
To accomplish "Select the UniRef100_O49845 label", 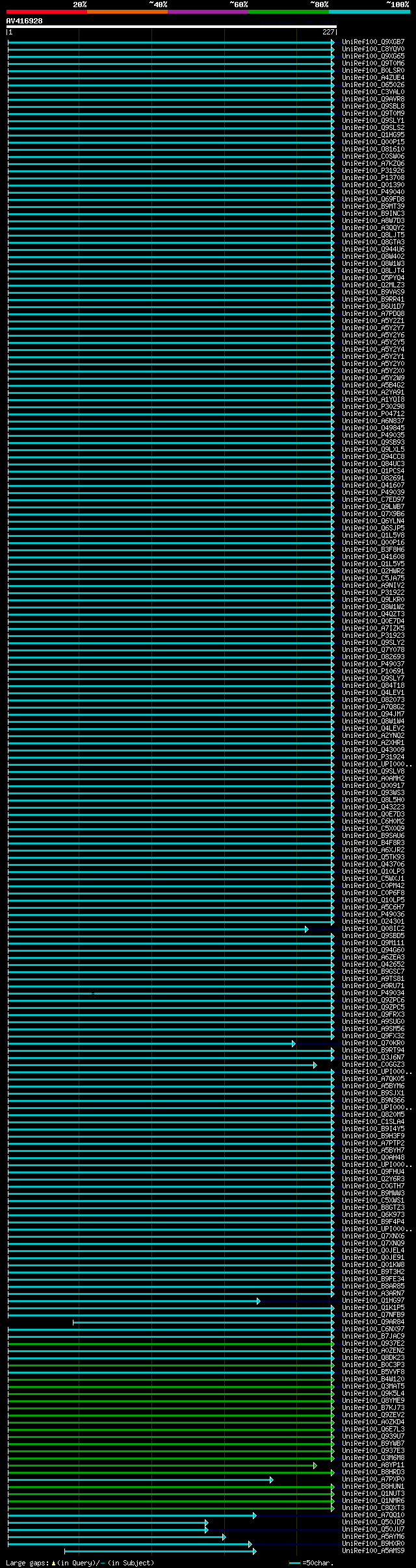I will (373, 428).
